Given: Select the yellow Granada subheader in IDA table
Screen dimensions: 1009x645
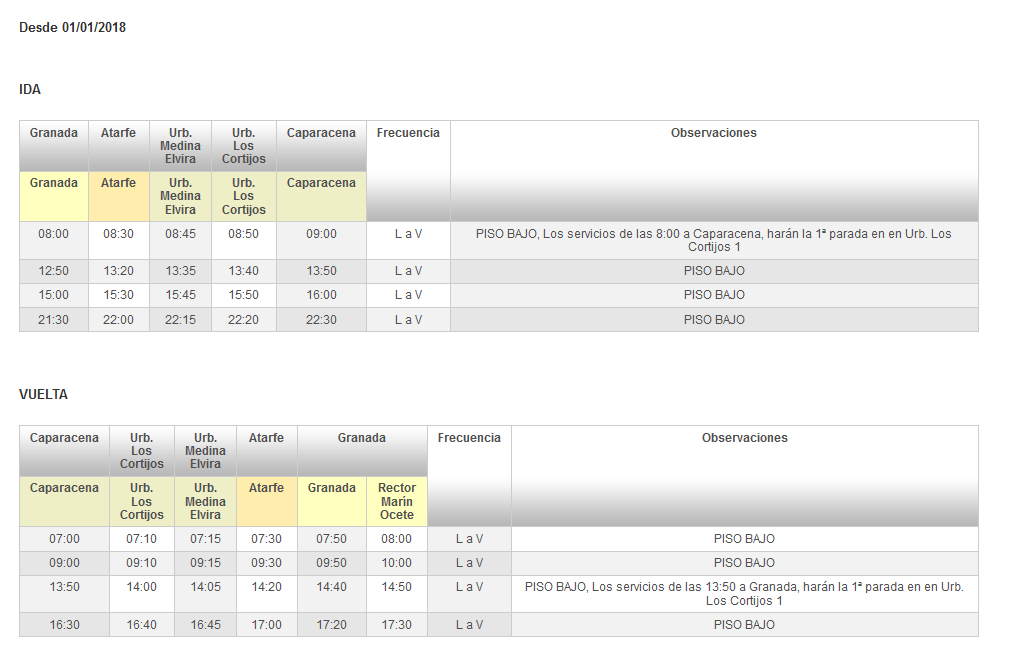Looking at the screenshot, I should 54,184.
